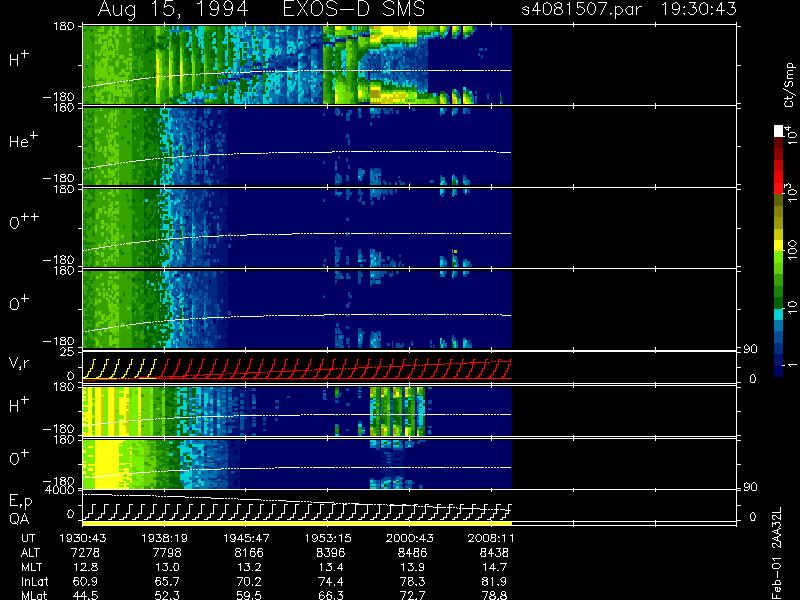Screen dimensions: 800x600
Task: Click the 'Ct/Smp' color bar unit label
Action: coord(789,85)
